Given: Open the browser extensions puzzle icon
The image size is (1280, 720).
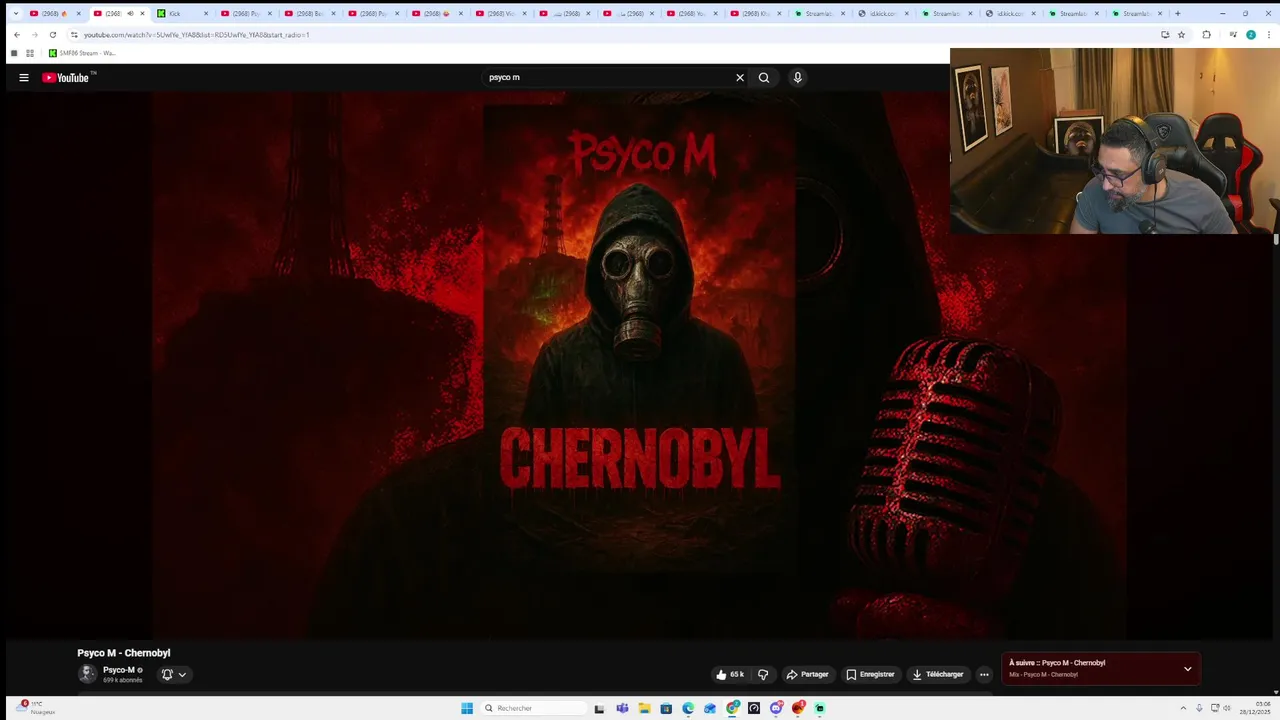Looking at the screenshot, I should coord(1206,35).
